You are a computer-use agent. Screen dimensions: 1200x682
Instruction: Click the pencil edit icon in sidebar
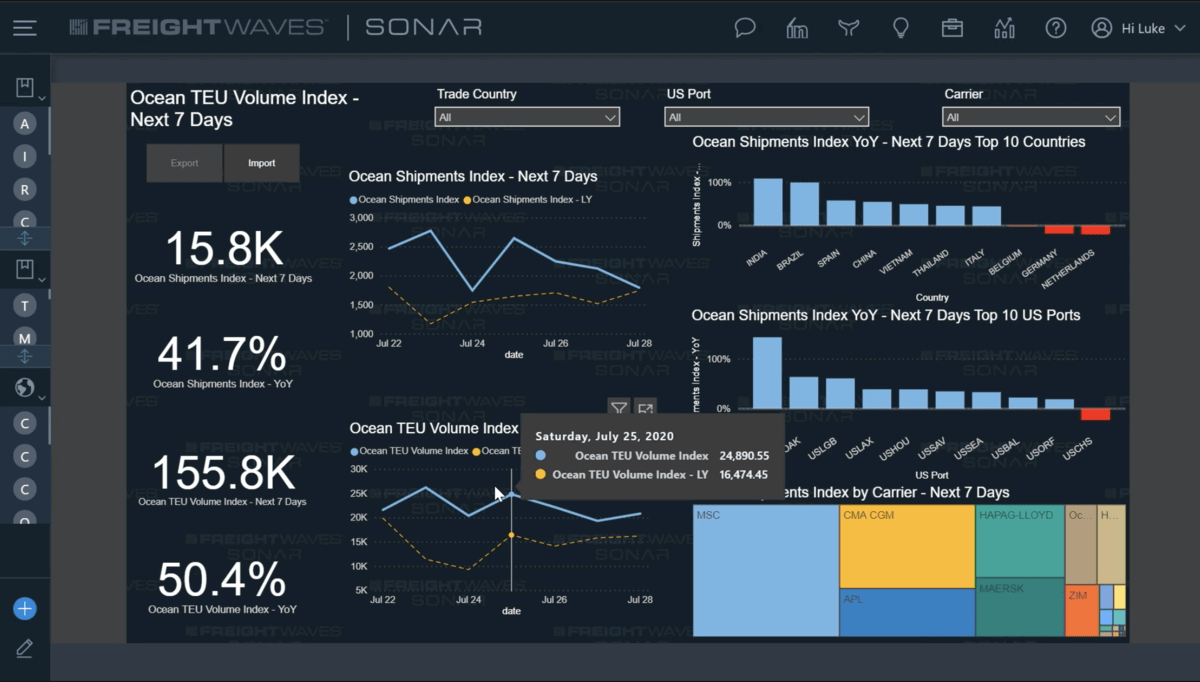click(x=25, y=649)
